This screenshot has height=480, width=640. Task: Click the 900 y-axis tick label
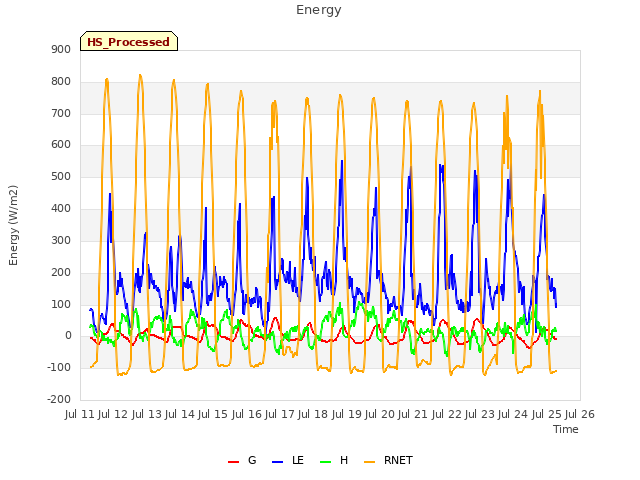[61, 49]
